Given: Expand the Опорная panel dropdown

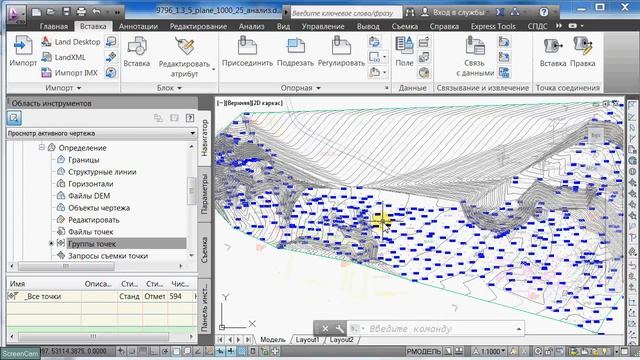Looking at the screenshot, I should coord(300,88).
